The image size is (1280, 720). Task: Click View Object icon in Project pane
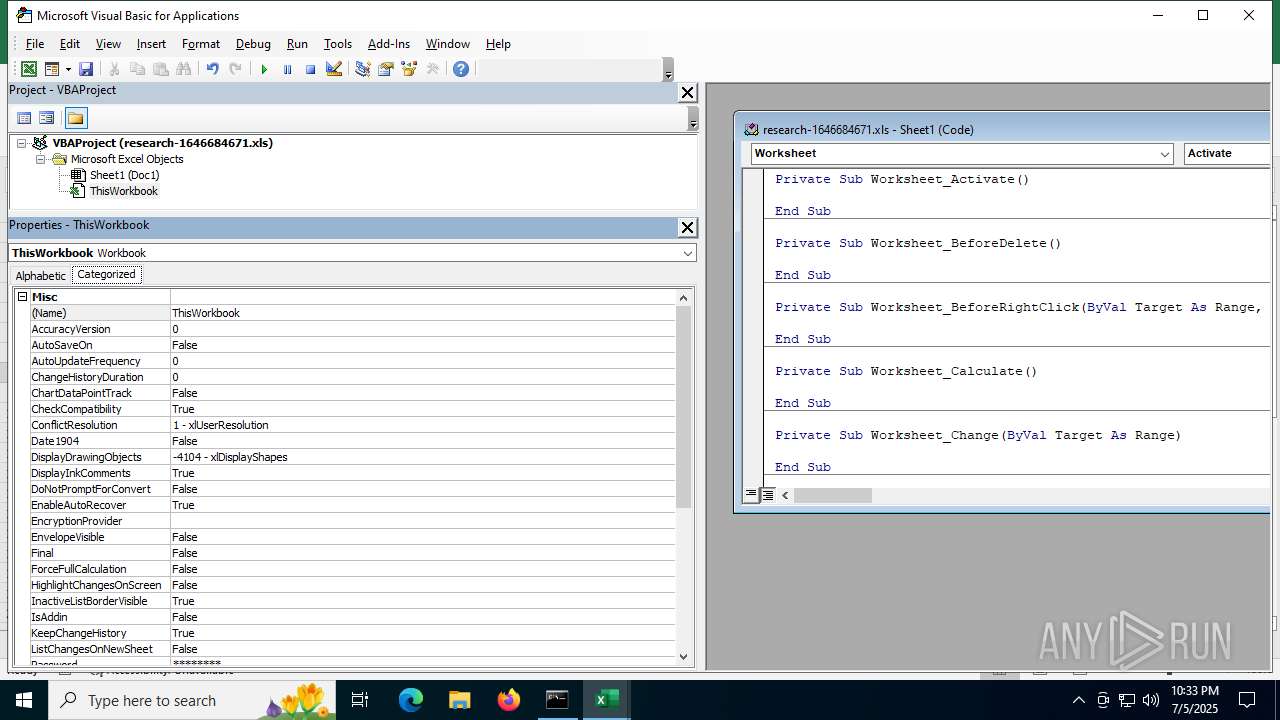pyautogui.click(x=46, y=118)
